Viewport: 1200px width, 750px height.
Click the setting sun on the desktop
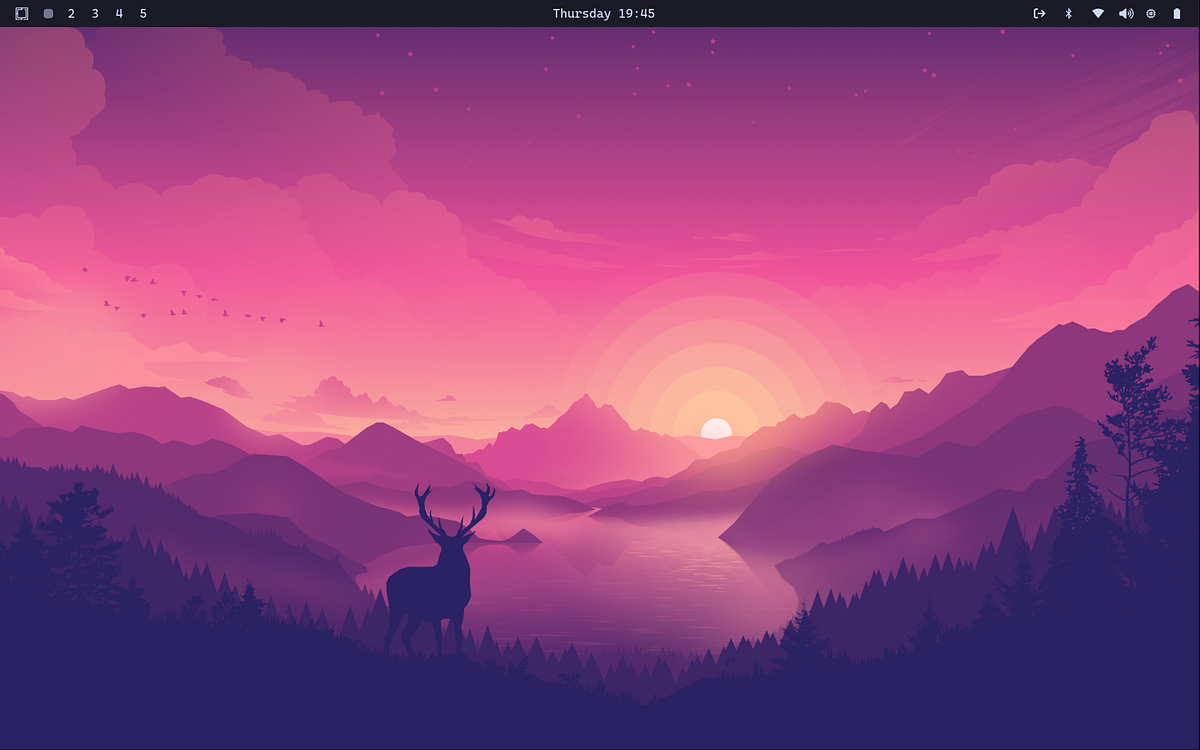(716, 429)
